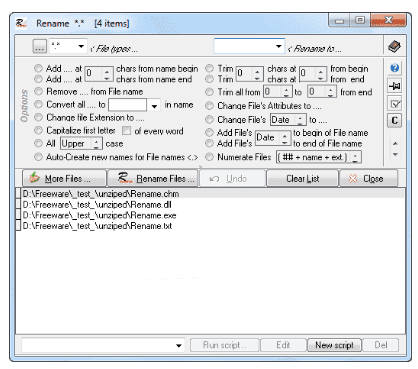Select 'Add at chars from name end' radio
This screenshot has height=369, width=418.
click(x=39, y=79)
